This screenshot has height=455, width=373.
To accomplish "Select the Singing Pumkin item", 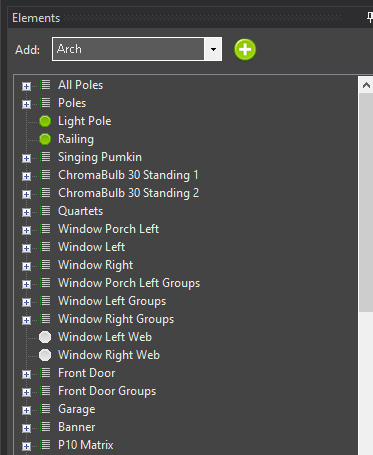I will pyautogui.click(x=100, y=157).
